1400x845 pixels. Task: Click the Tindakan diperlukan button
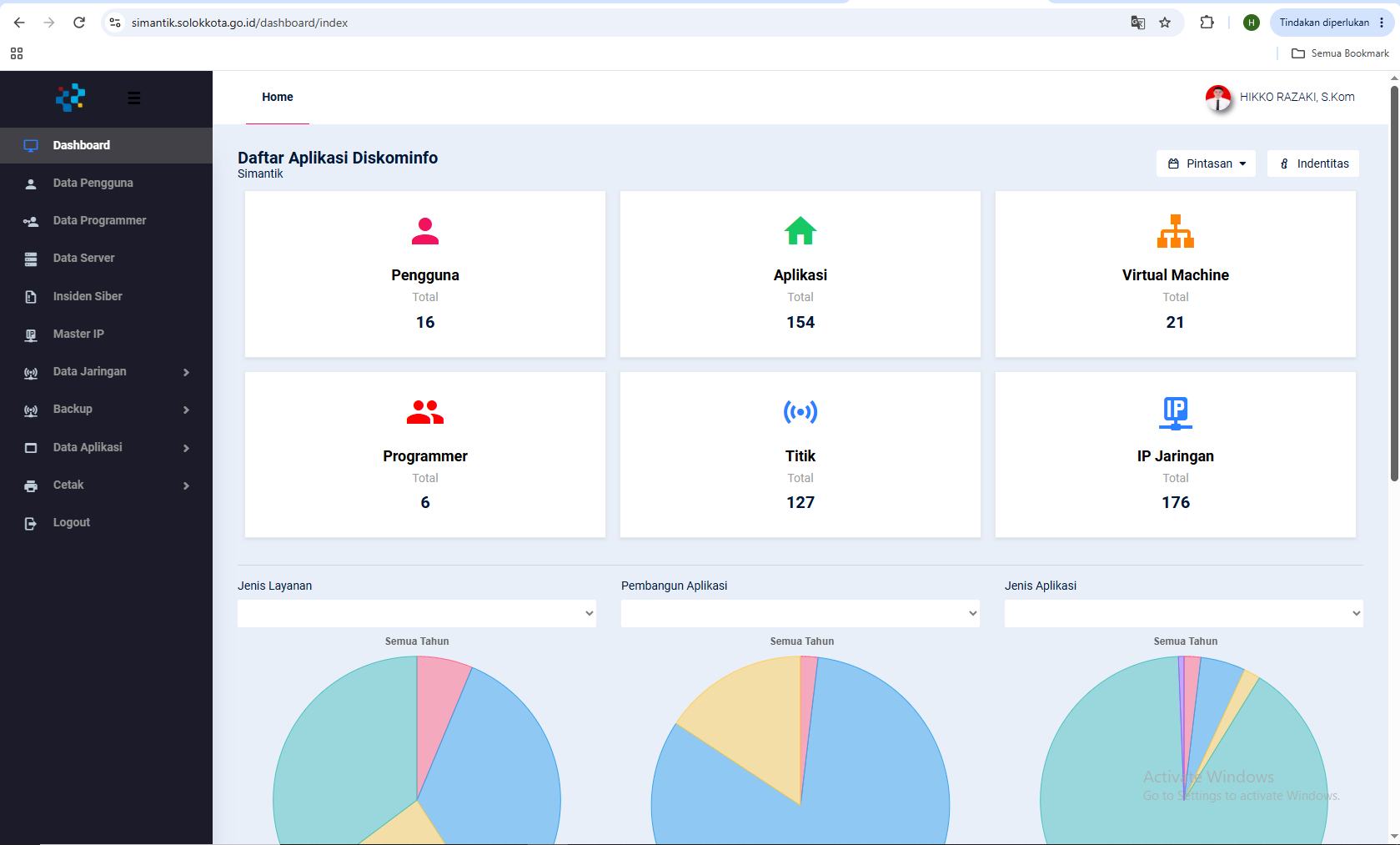point(1332,23)
